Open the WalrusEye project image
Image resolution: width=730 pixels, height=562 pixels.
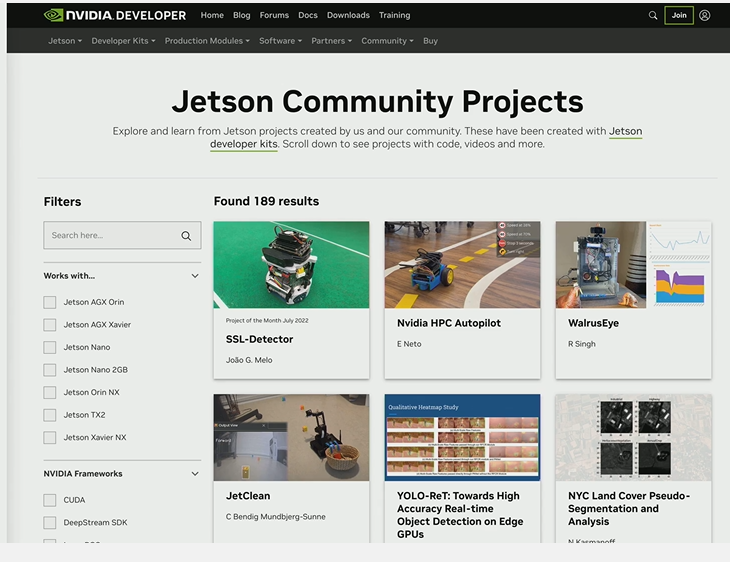click(633, 264)
